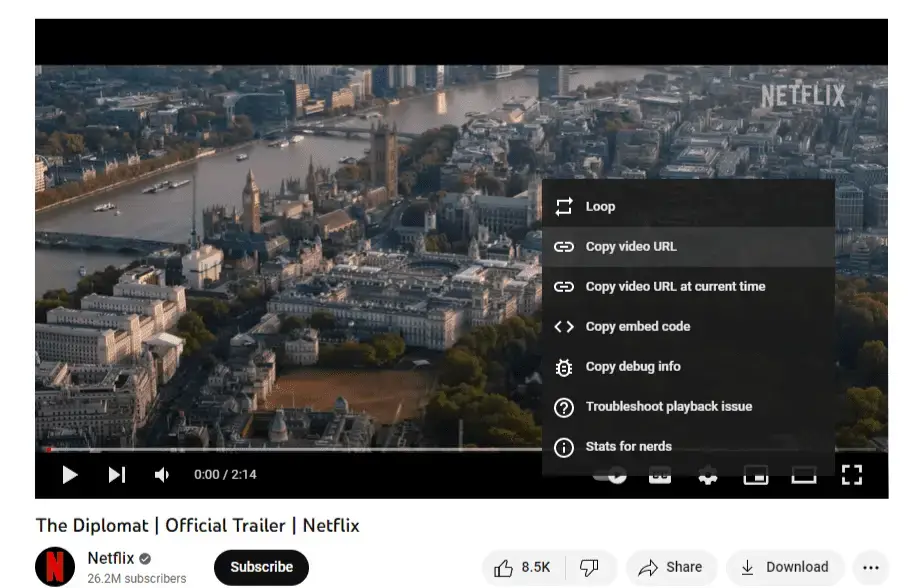The image size is (911, 588).
Task: Play the trailer
Action: (70, 475)
